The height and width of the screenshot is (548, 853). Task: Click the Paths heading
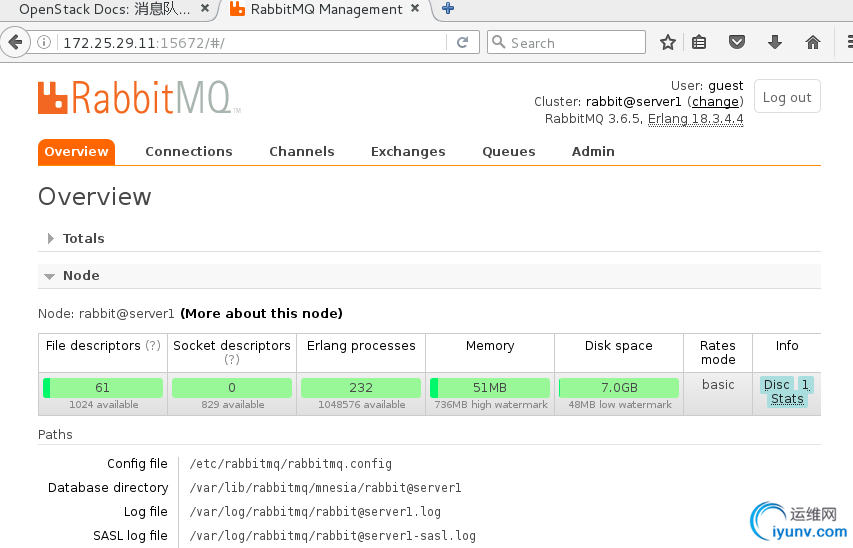[55, 434]
